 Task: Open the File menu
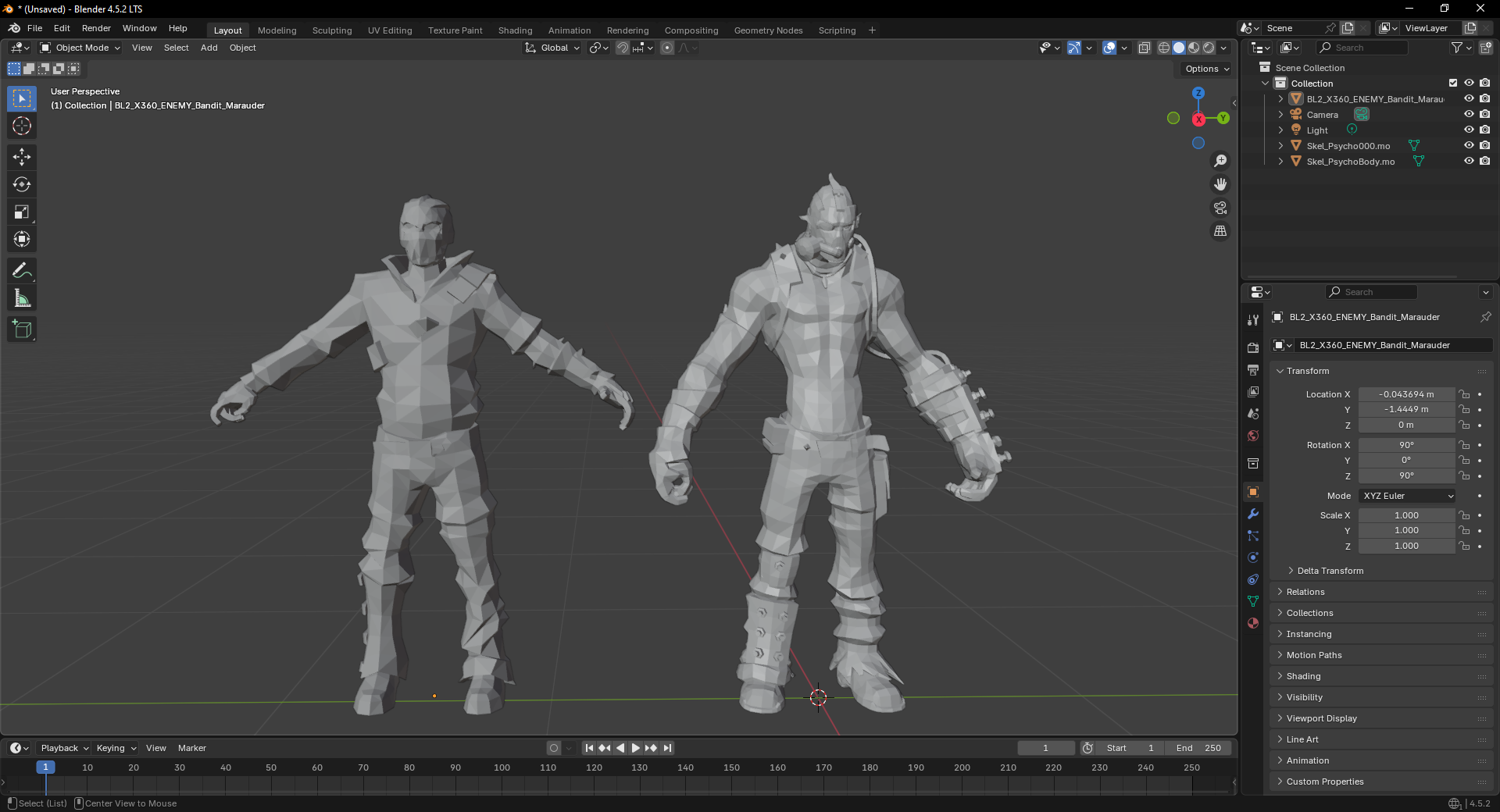click(x=34, y=28)
